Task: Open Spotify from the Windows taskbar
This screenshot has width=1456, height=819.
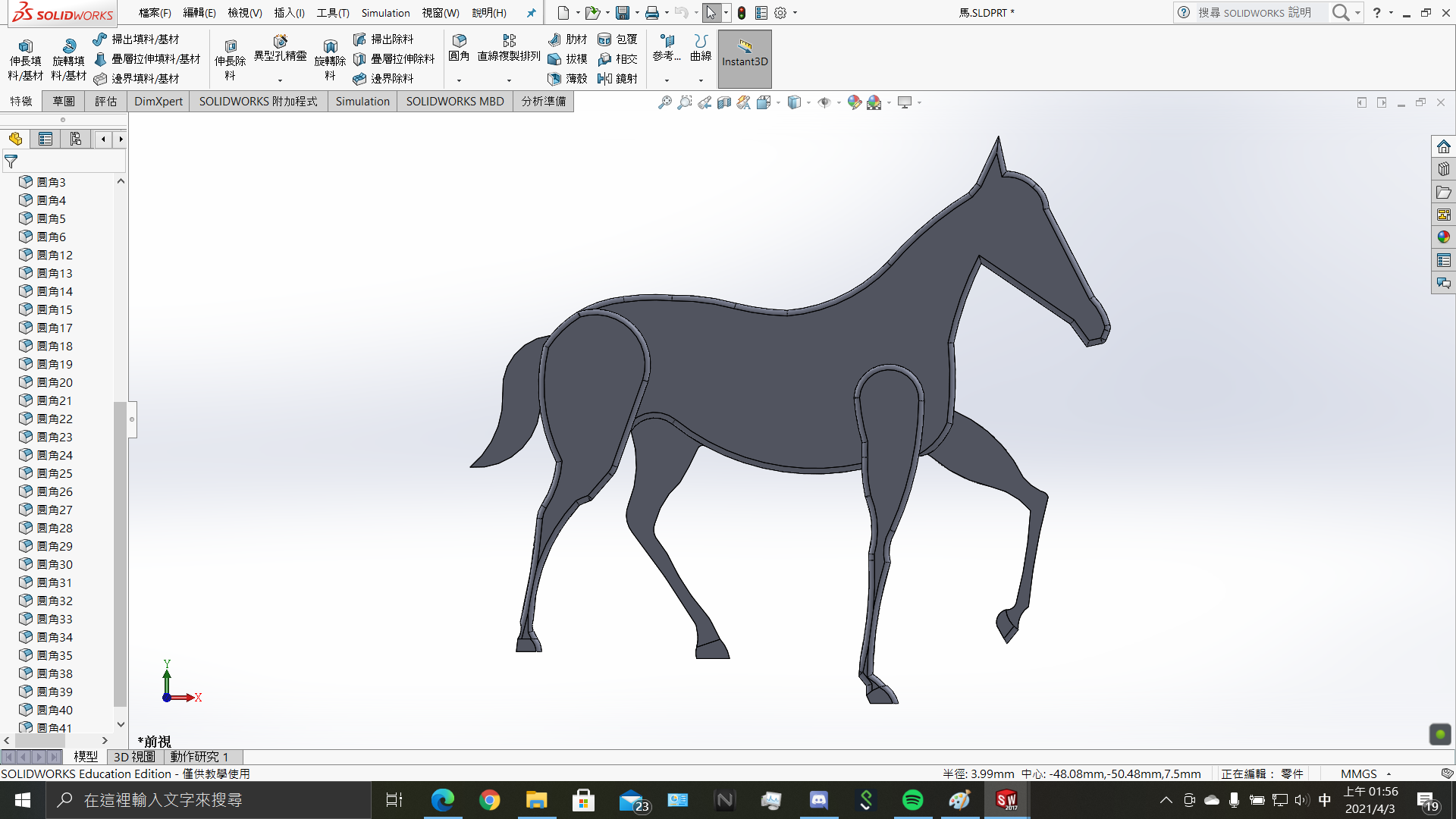Action: click(x=912, y=800)
